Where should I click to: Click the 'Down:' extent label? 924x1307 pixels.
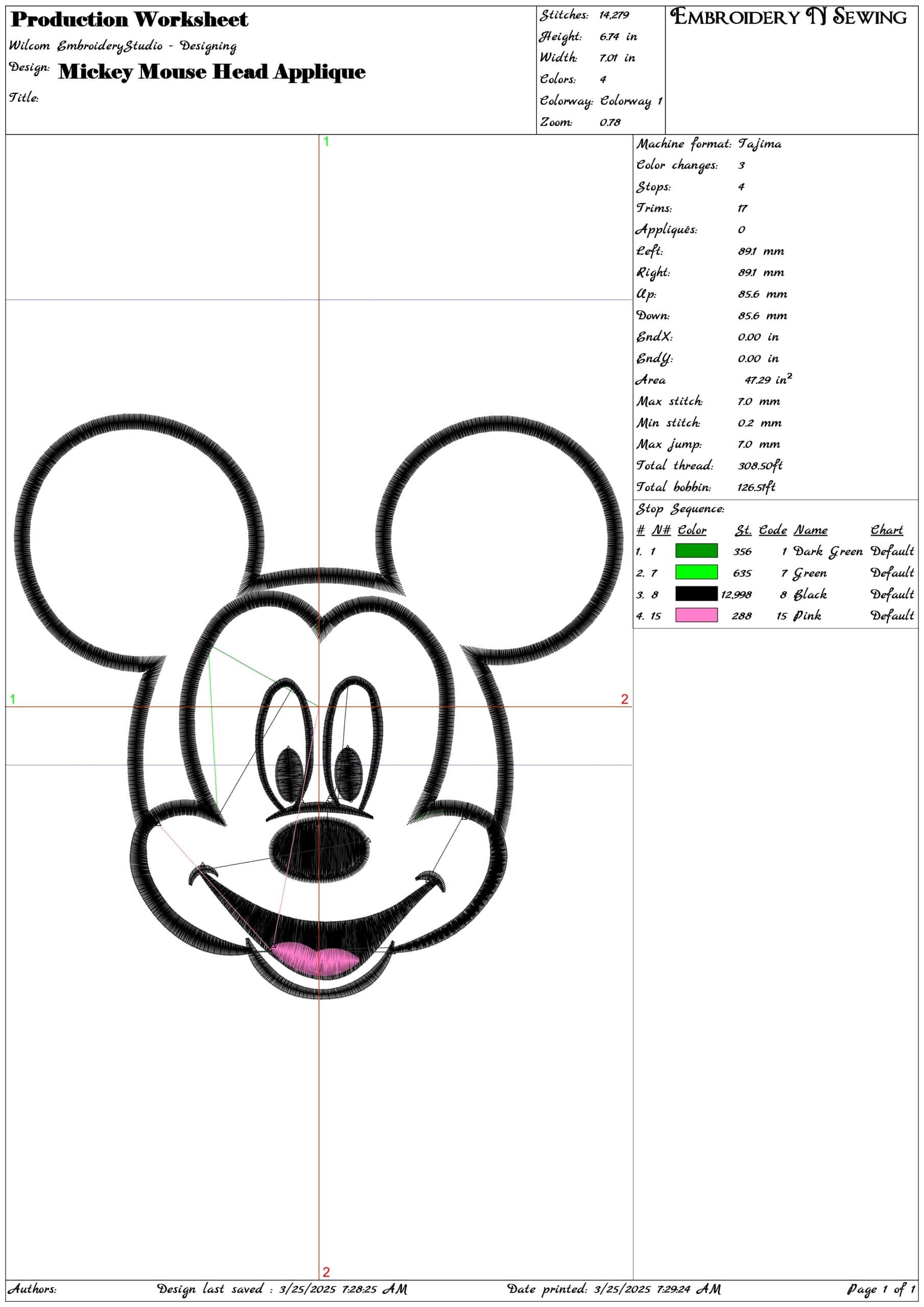pos(653,316)
